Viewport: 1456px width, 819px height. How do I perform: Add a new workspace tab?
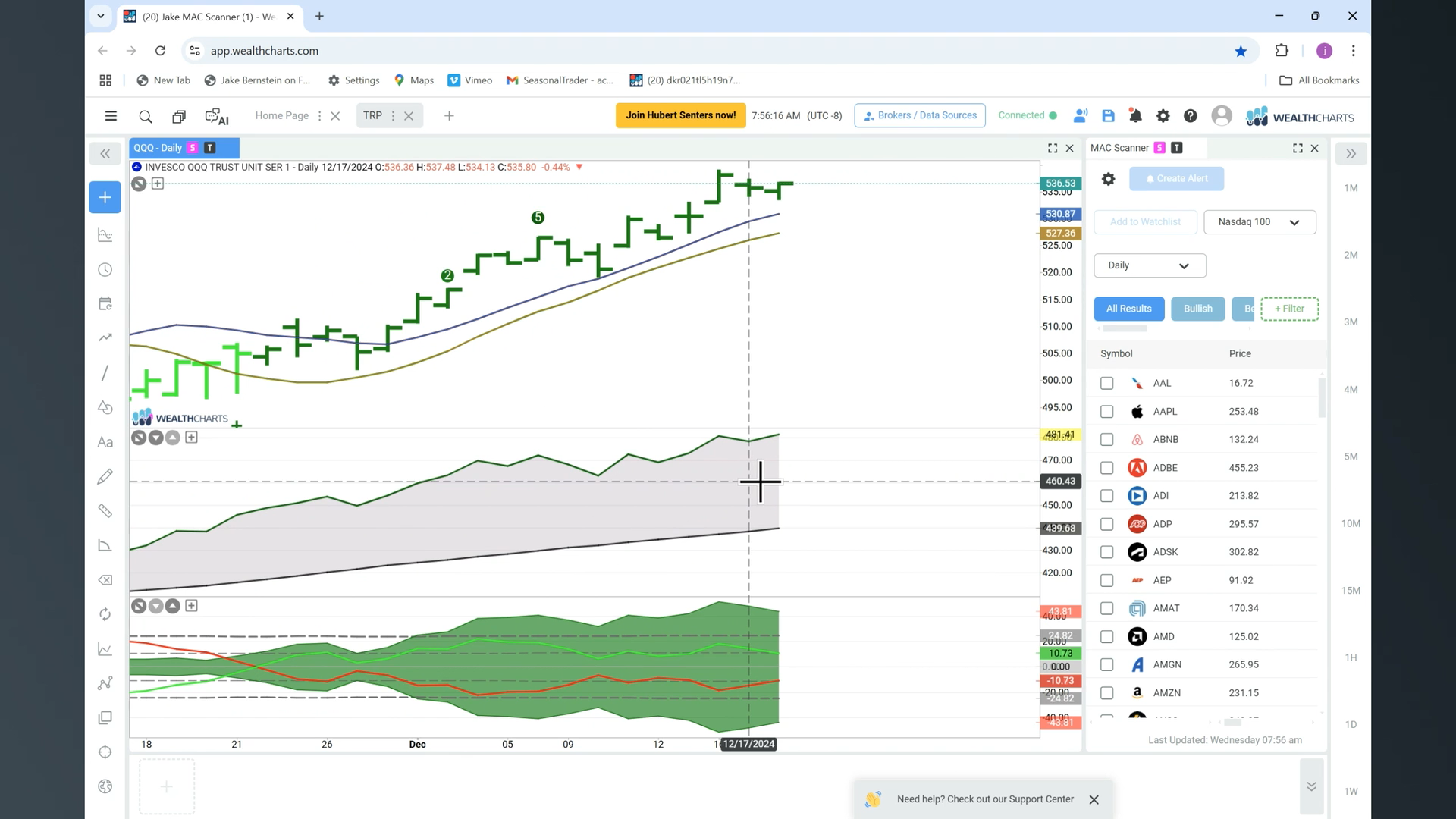point(449,115)
